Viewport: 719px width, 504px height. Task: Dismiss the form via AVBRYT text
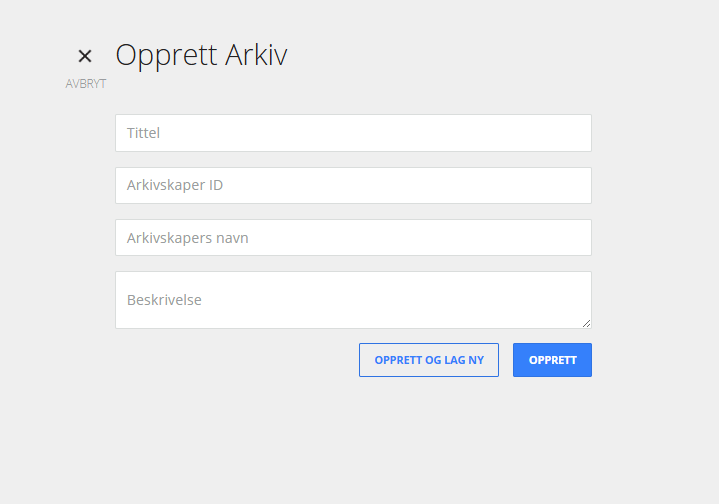coord(86,84)
